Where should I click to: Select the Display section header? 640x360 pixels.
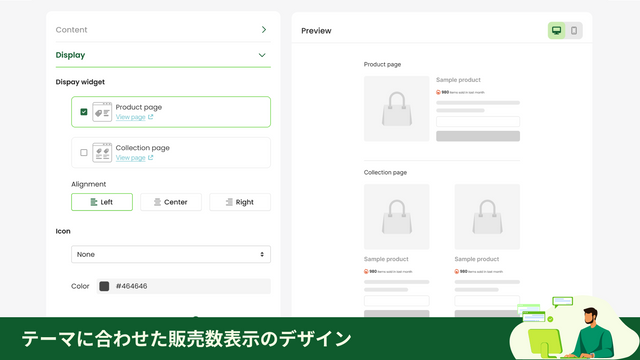pos(163,55)
